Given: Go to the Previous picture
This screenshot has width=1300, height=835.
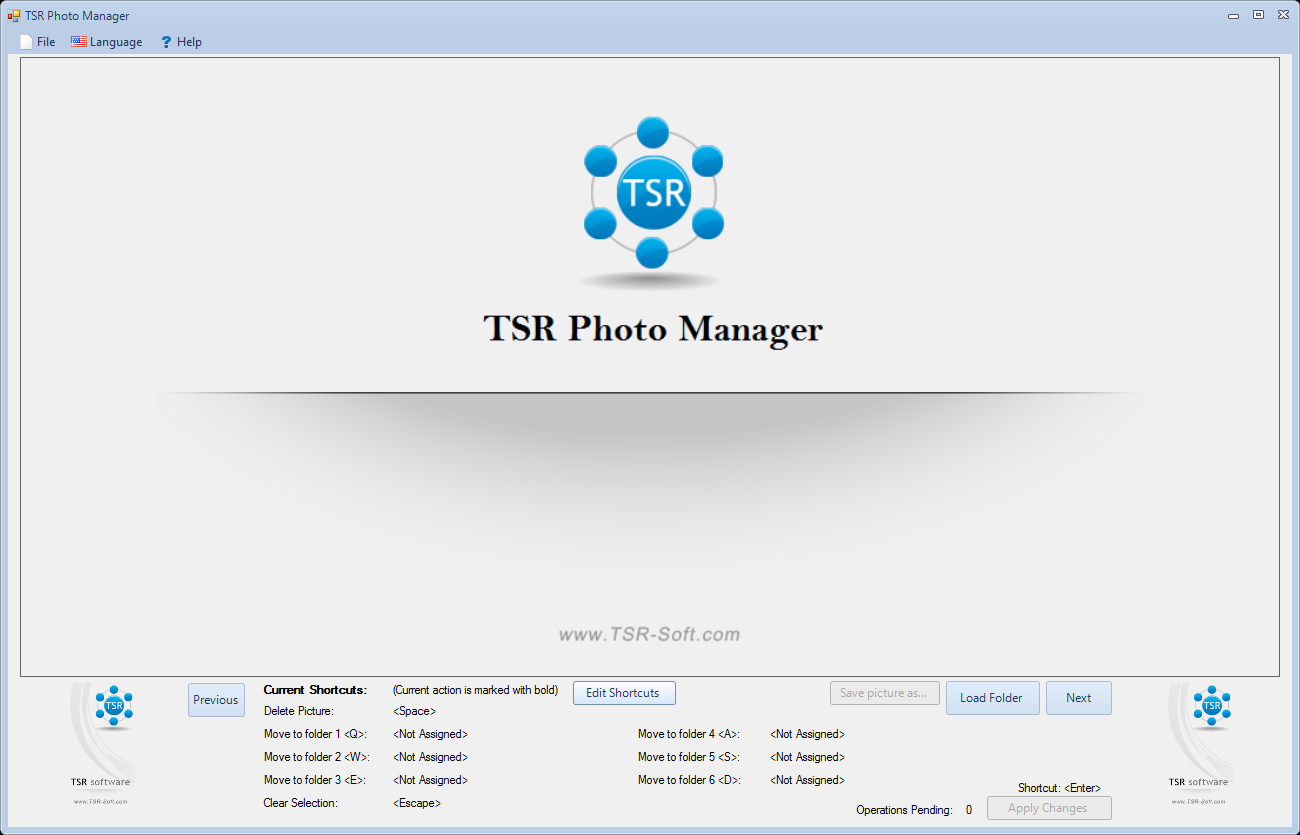Looking at the screenshot, I should [x=216, y=700].
